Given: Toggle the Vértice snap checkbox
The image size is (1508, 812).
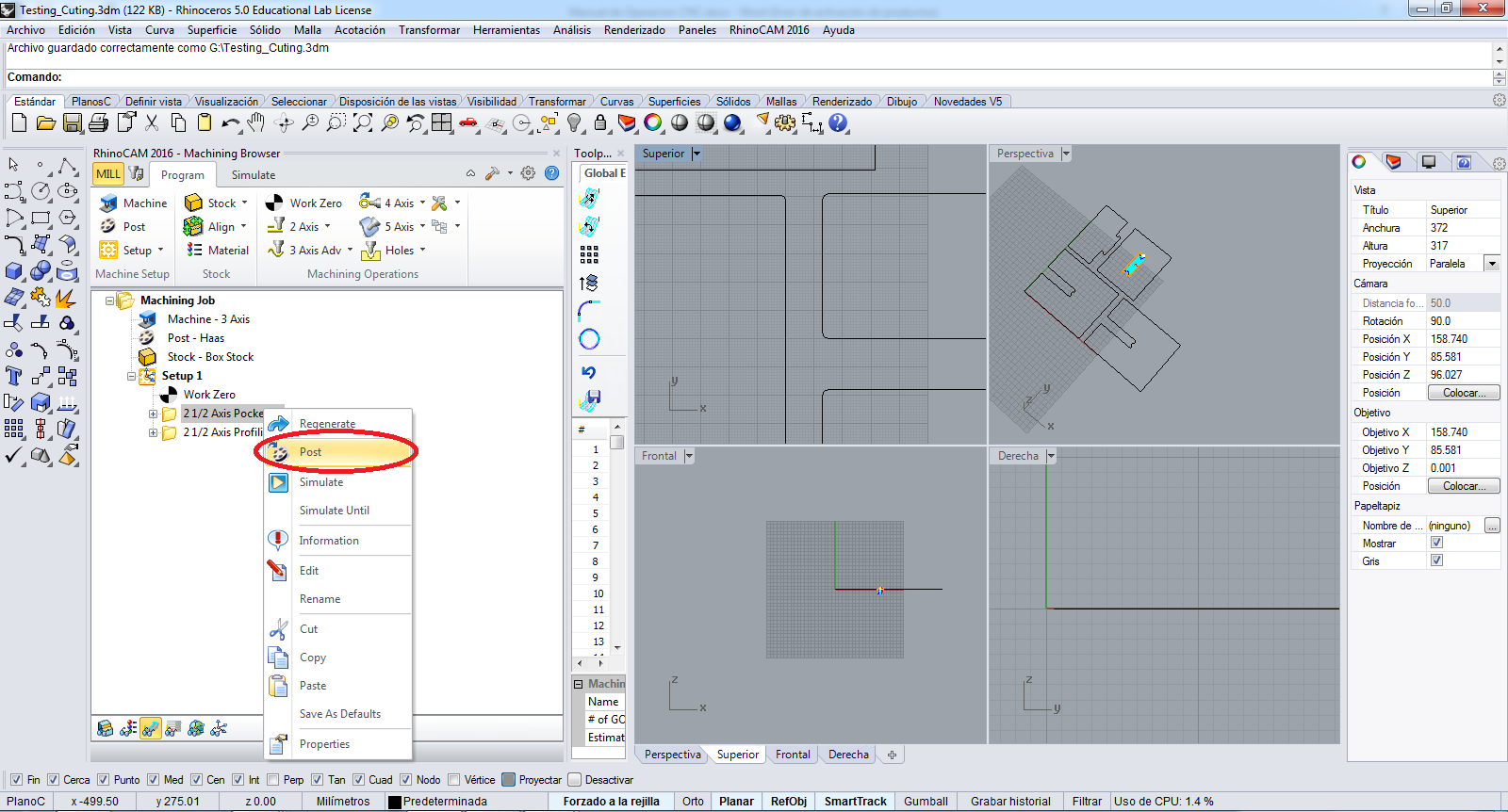Looking at the screenshot, I should coord(454,780).
